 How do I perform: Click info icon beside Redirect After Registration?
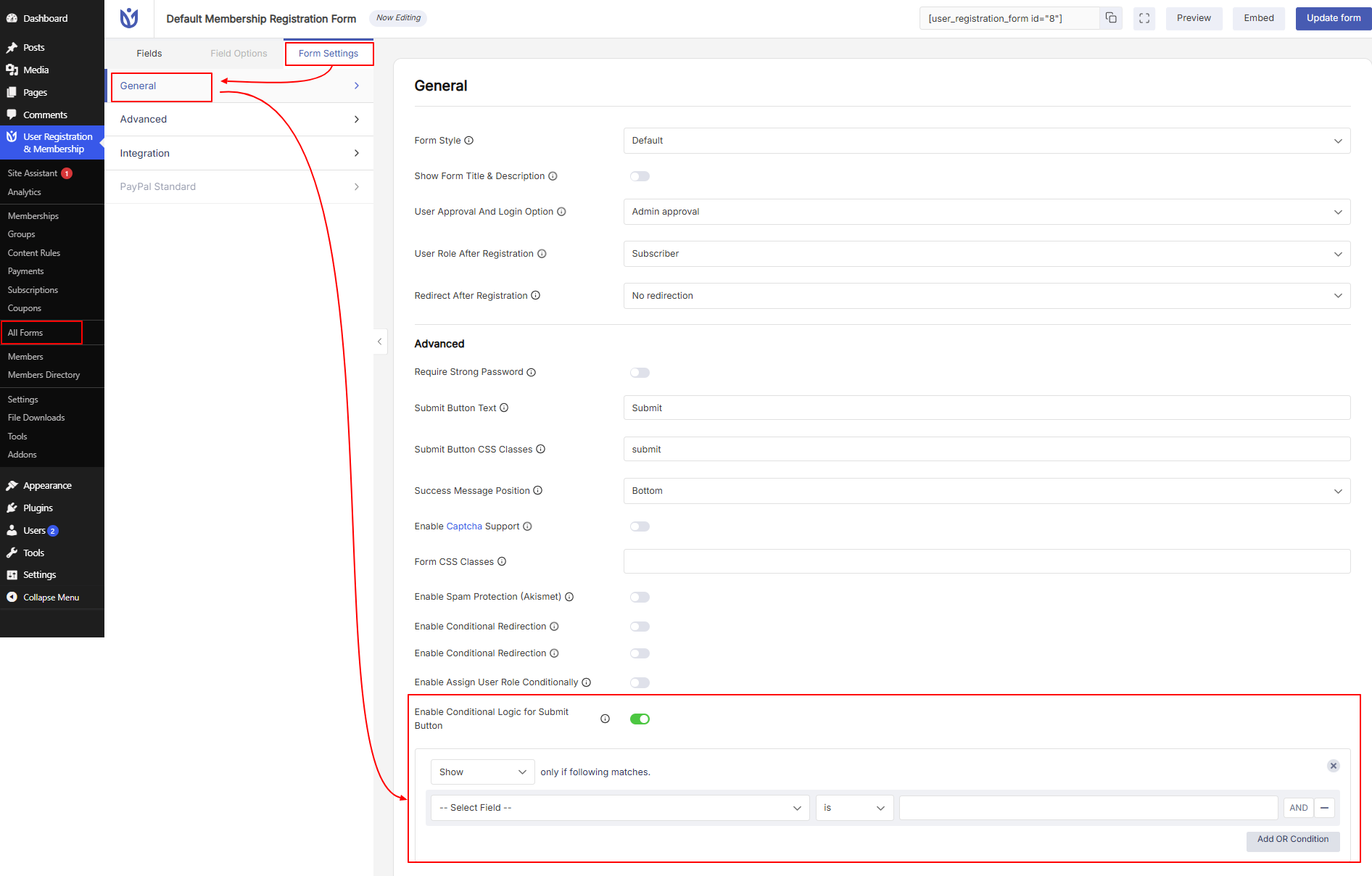536,295
